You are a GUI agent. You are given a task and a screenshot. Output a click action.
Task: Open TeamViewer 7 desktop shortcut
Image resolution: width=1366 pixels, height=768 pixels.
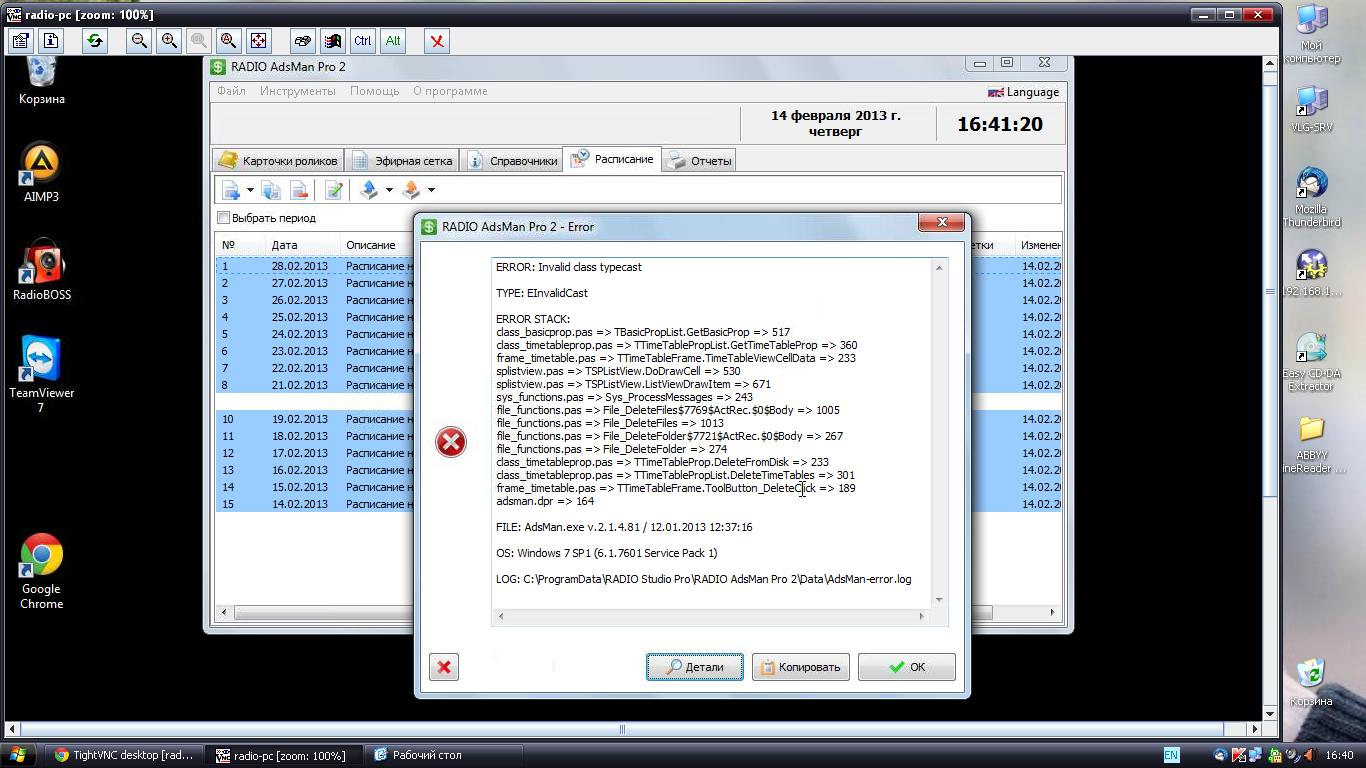click(41, 375)
